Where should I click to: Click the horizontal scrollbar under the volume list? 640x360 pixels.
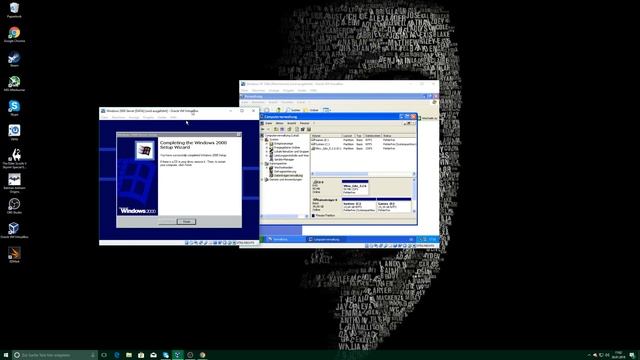[x=362, y=174]
